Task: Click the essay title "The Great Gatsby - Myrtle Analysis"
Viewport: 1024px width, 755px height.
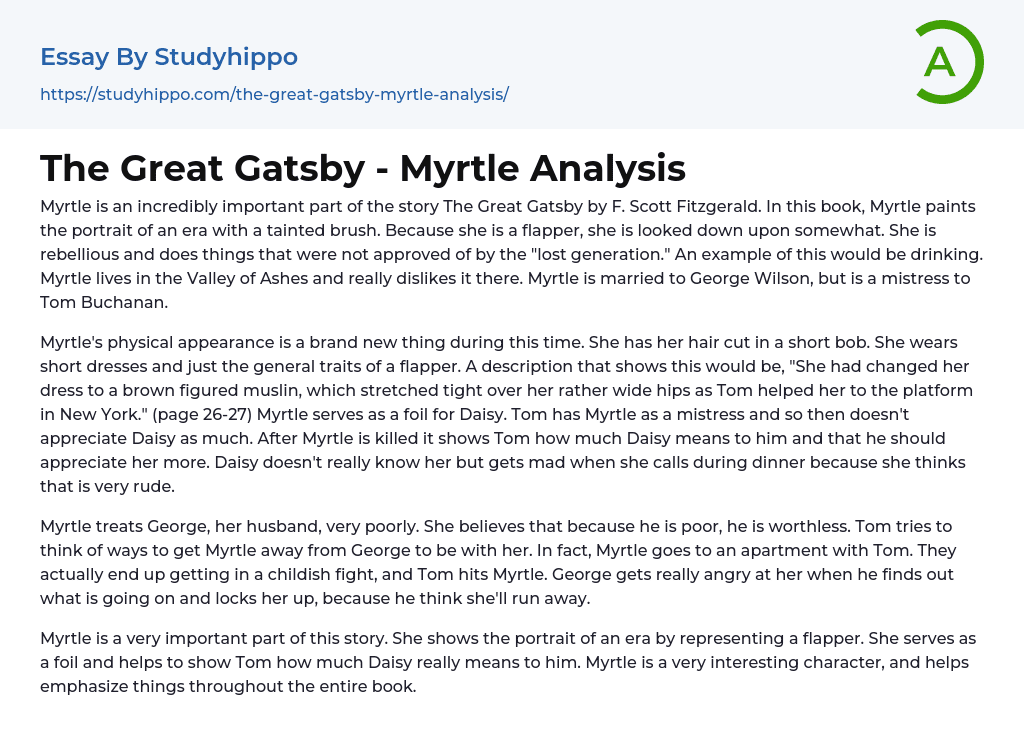Action: coord(363,168)
